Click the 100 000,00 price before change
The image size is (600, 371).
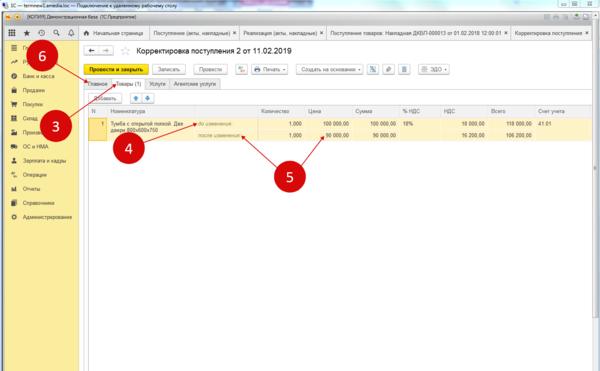click(x=336, y=124)
